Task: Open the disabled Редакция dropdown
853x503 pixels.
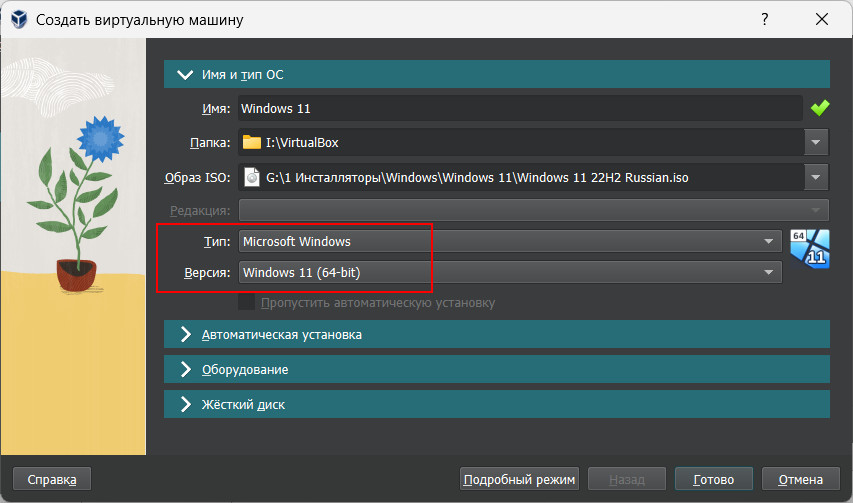Action: [534, 210]
